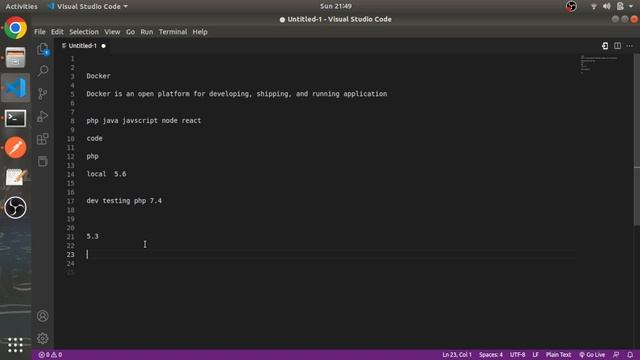This screenshot has height=360, width=640.
Task: Launch Google Chrome from the dock
Action: [16, 28]
